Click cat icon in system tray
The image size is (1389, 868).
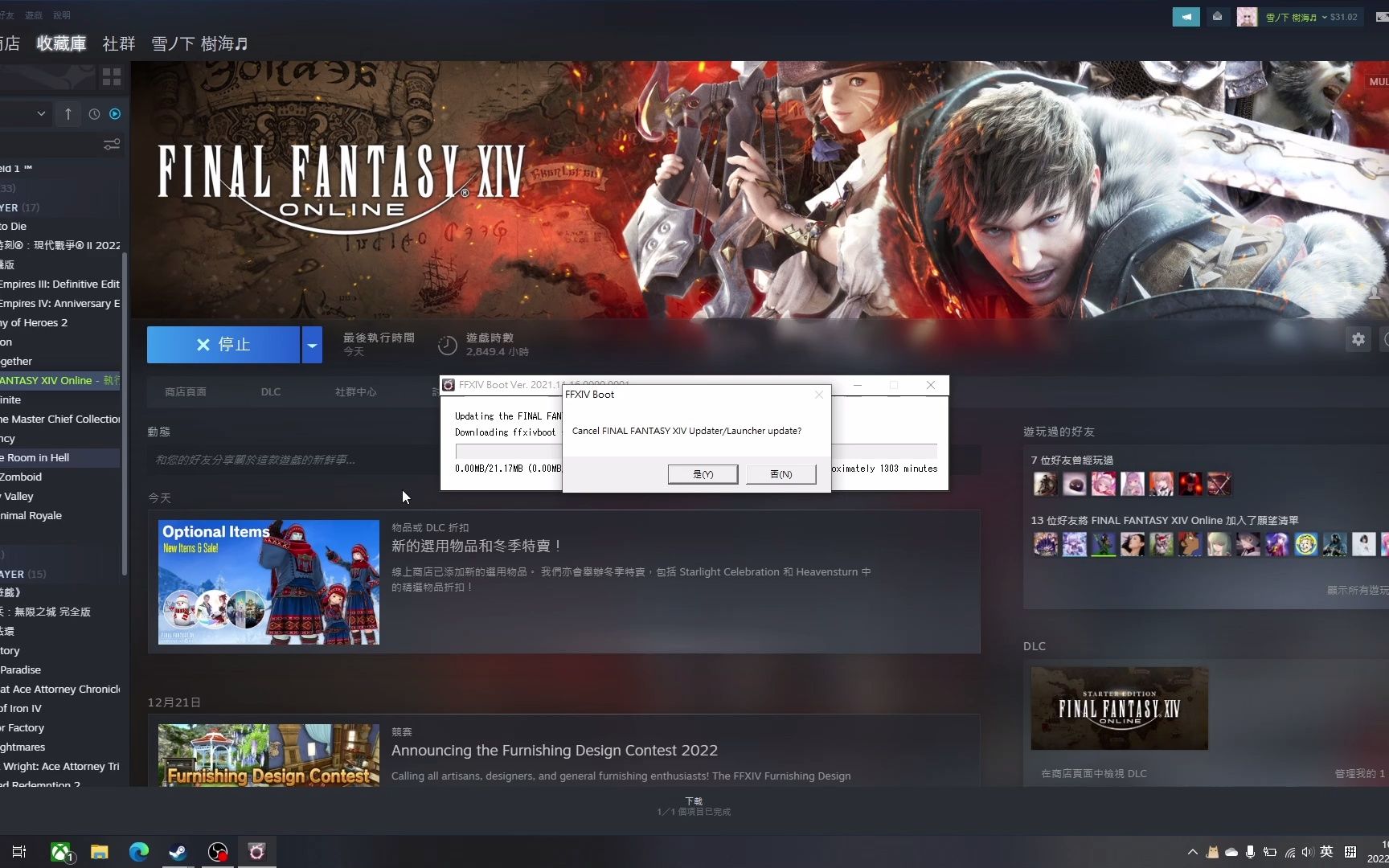pos(1212,852)
